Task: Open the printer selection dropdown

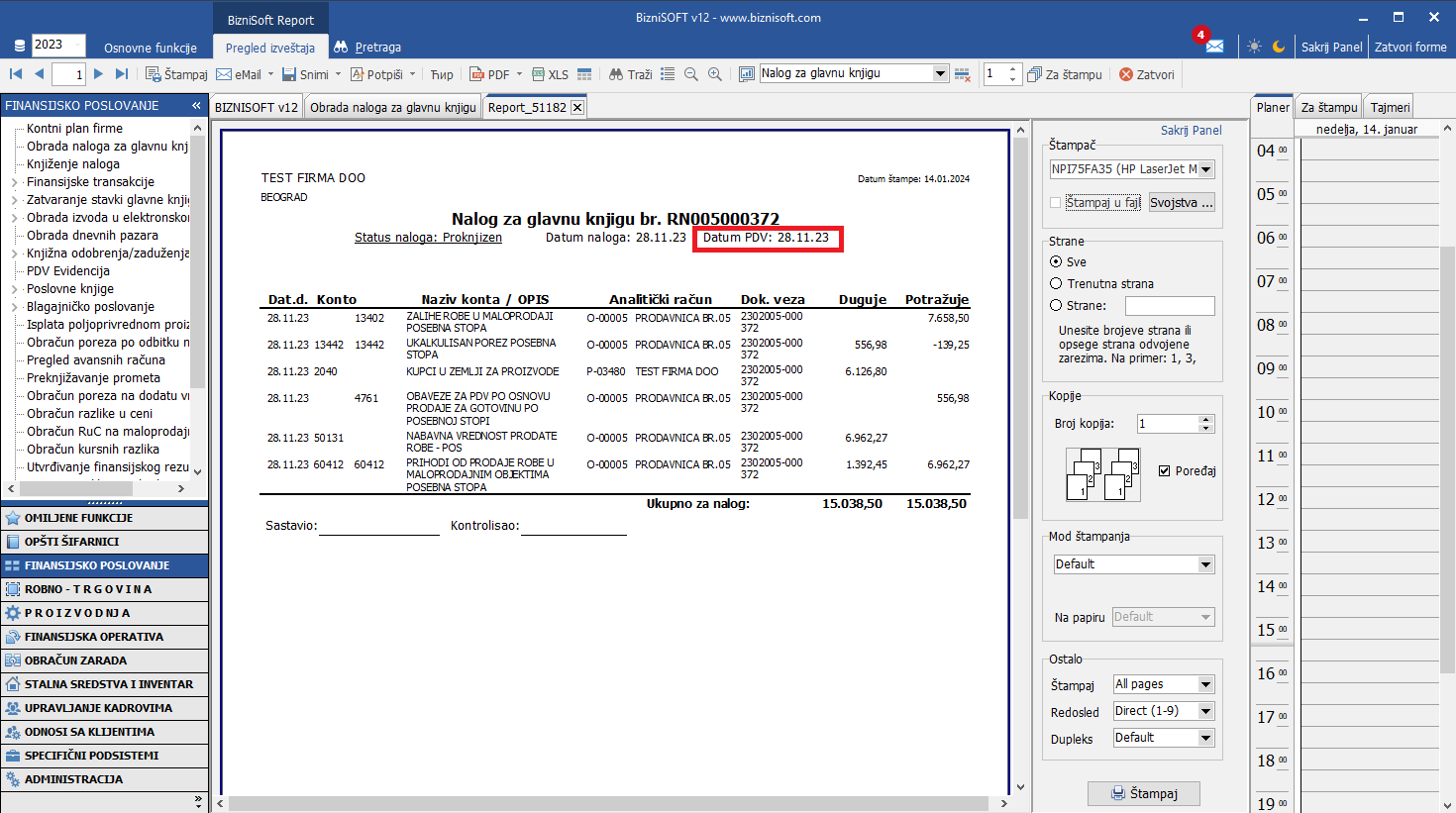Action: tap(1205, 169)
